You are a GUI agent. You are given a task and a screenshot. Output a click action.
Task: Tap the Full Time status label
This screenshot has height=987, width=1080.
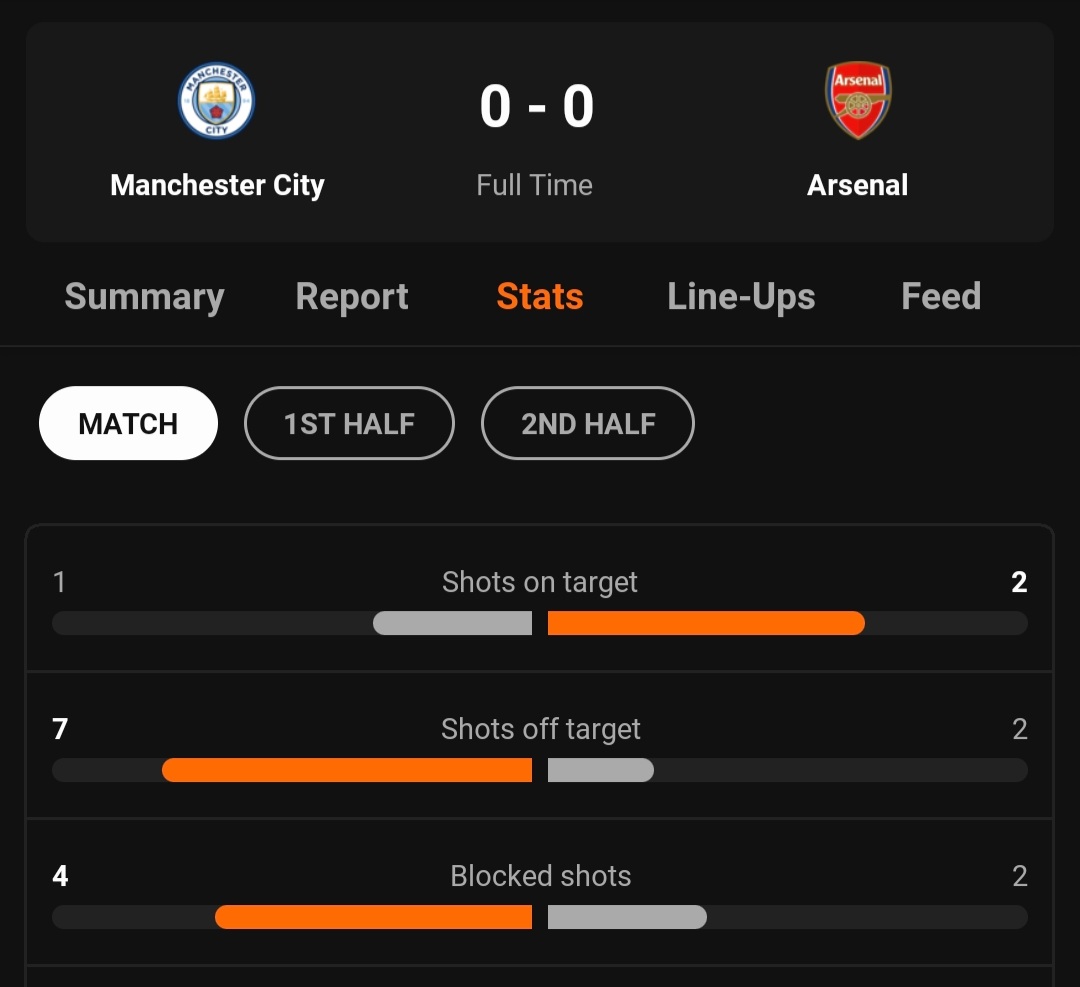tap(534, 185)
